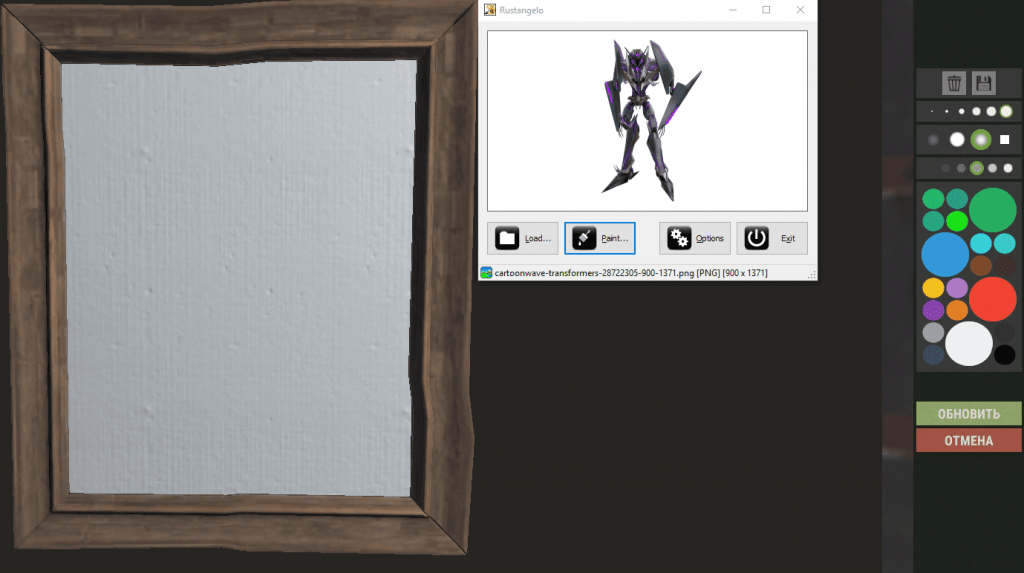
Task: Open Rustangelo Options
Action: [x=695, y=238]
